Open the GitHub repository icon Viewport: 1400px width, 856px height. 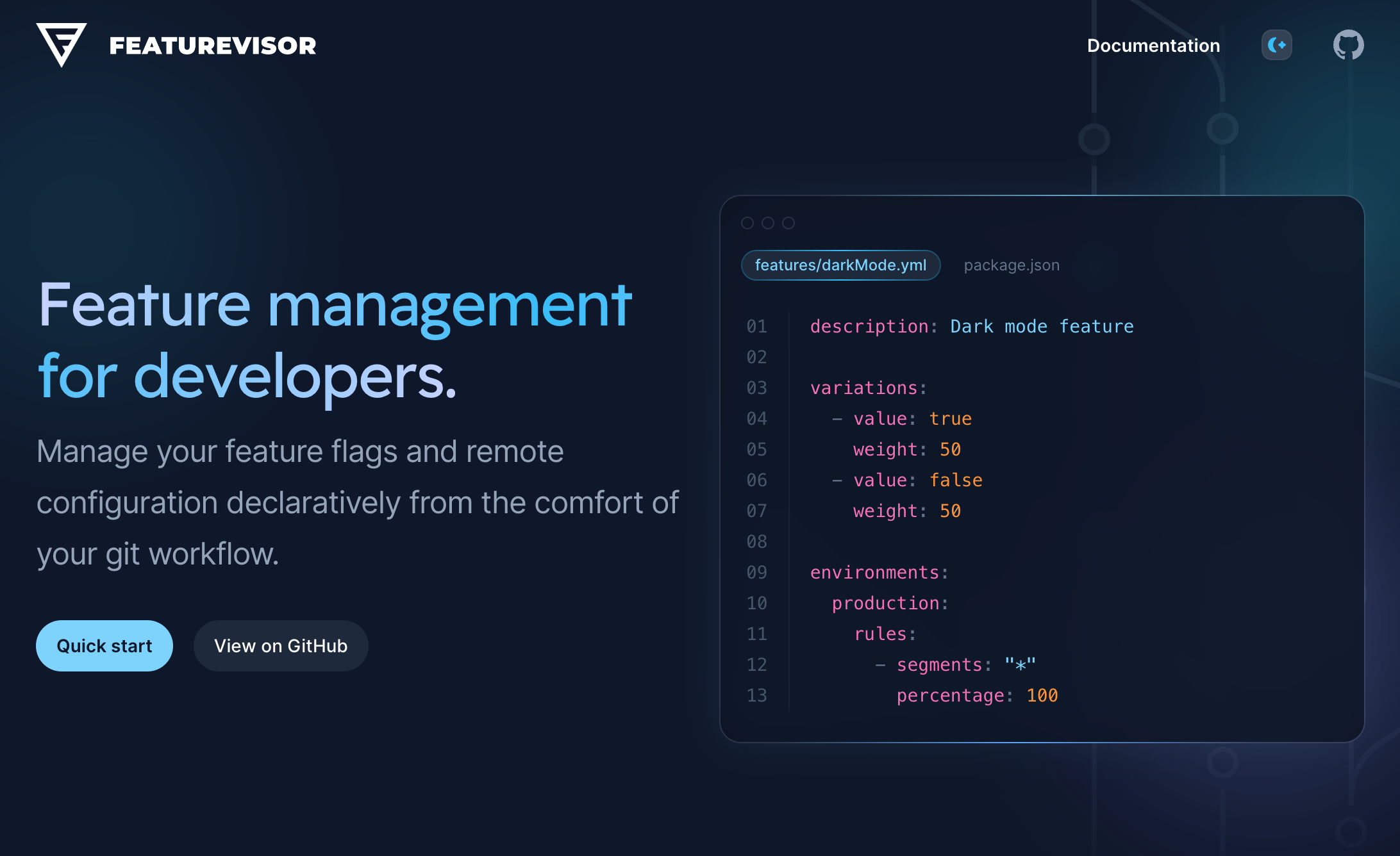click(x=1349, y=45)
